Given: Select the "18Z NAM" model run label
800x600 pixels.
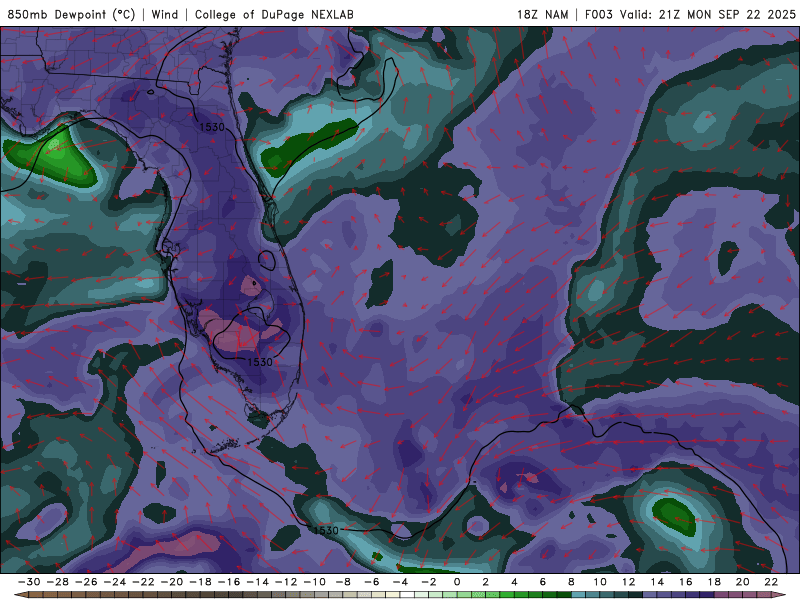Looking at the screenshot, I should (542, 14).
